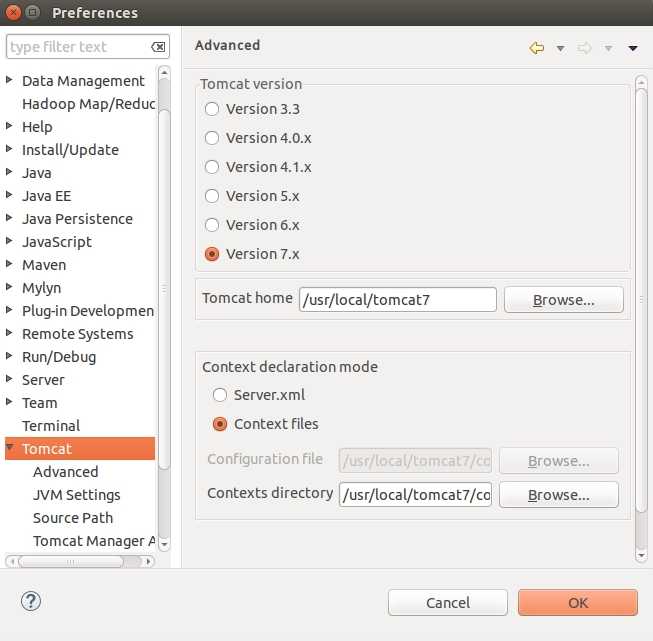Select Tomcat Version 7.x radio button
653x641 pixels.
pyautogui.click(x=212, y=254)
